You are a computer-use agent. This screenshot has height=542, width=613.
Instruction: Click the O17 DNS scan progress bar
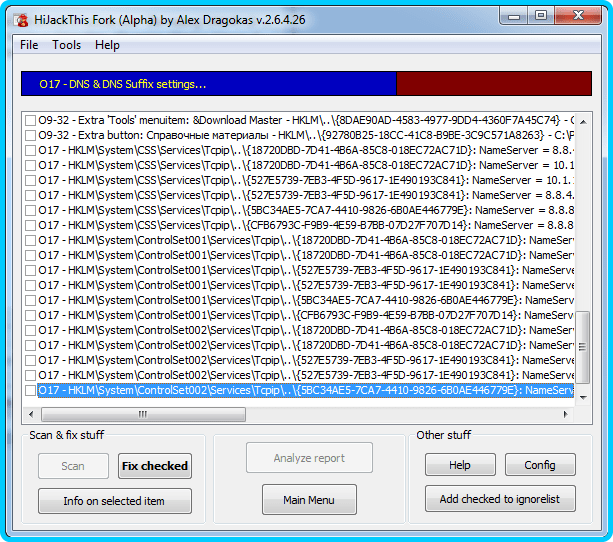point(306,84)
